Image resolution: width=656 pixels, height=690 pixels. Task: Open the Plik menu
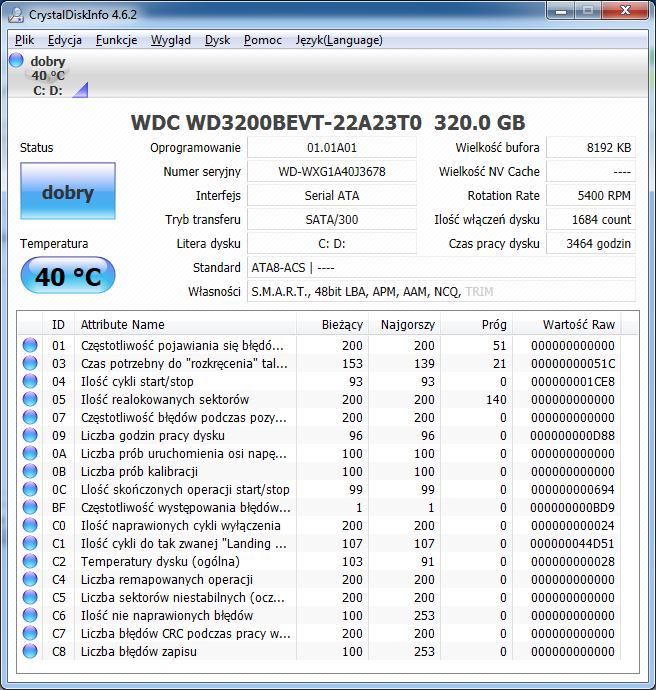click(24, 40)
